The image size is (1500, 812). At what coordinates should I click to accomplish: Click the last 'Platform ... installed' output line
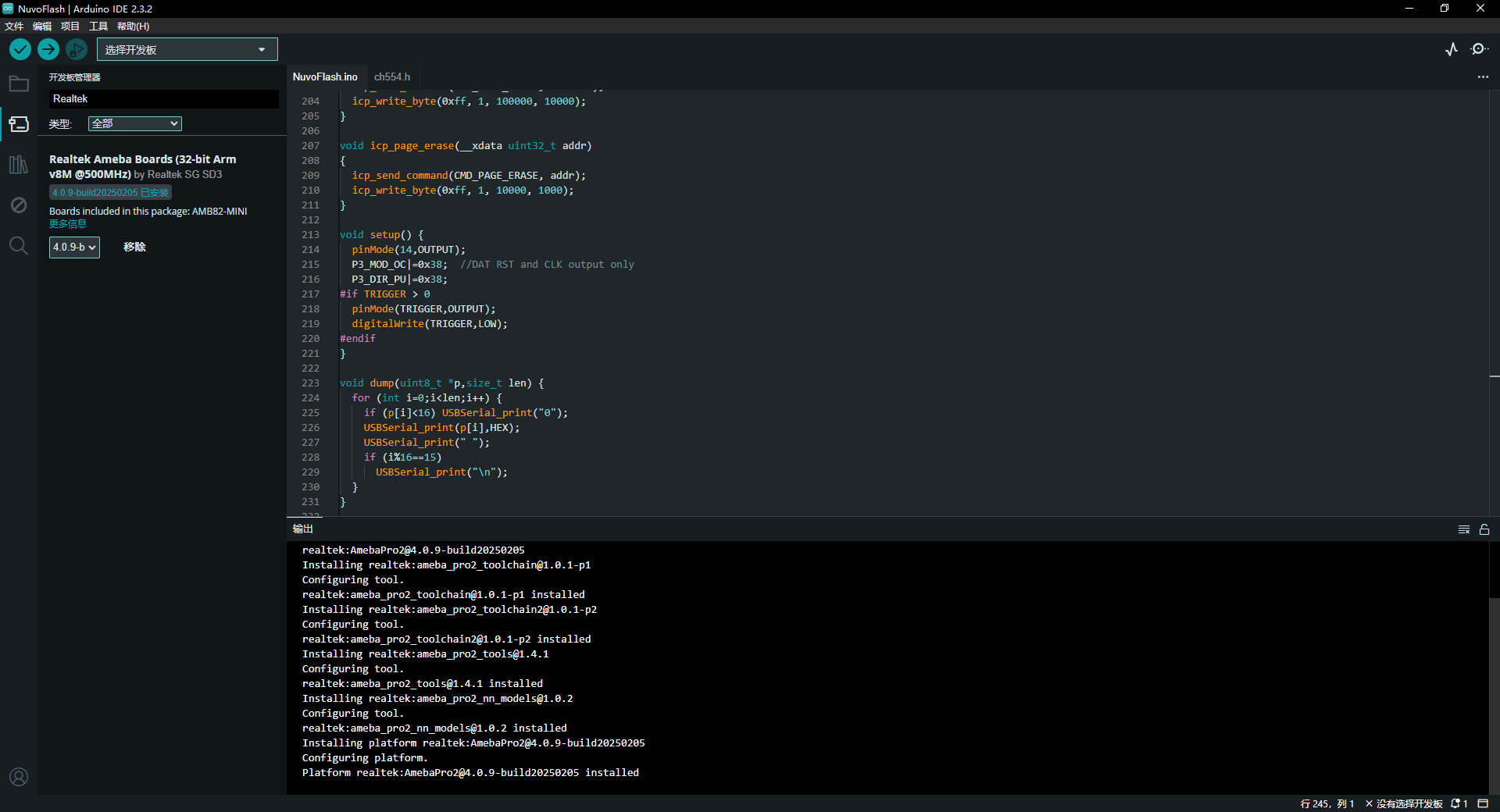[470, 772]
